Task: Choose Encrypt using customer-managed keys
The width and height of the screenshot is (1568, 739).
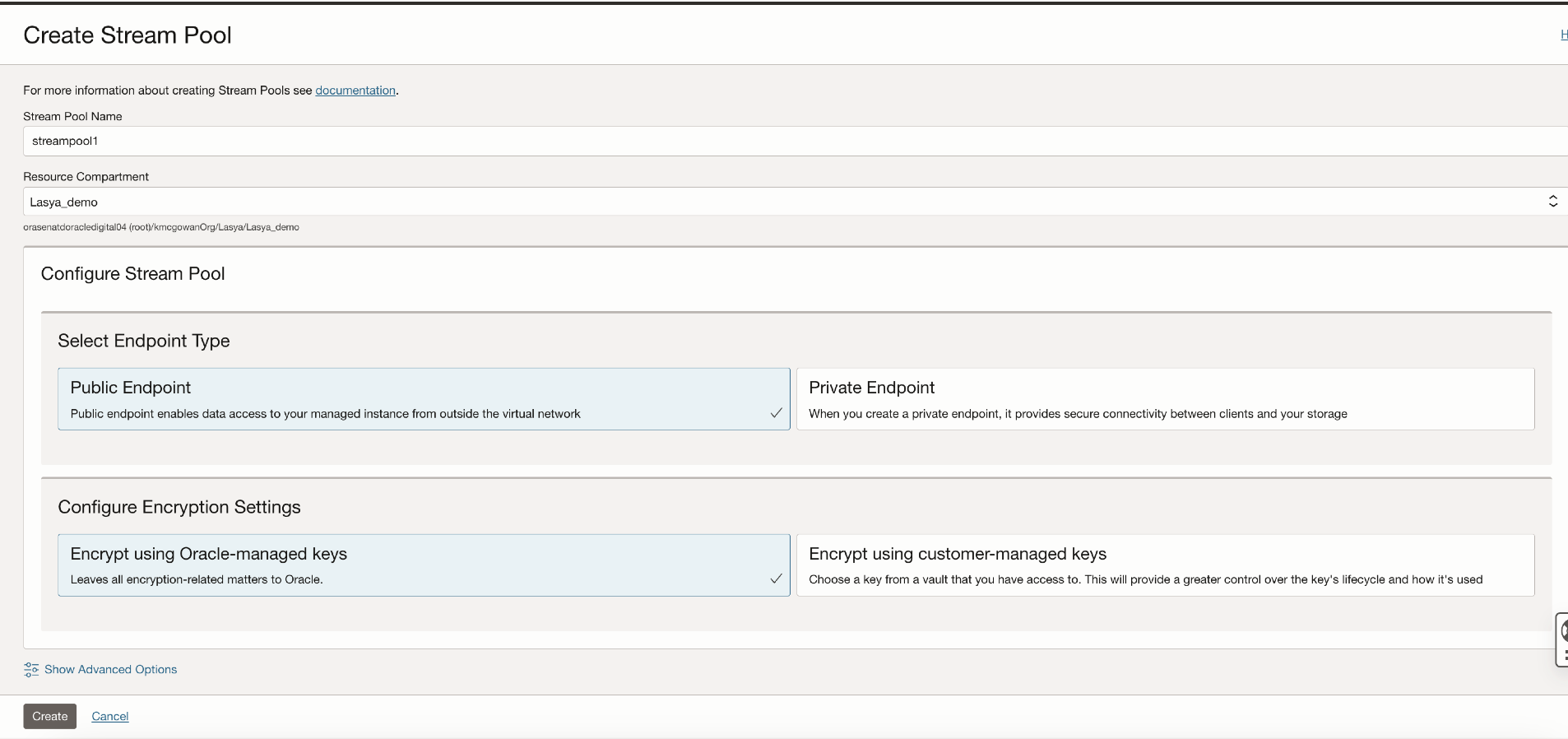Action: [1164, 565]
